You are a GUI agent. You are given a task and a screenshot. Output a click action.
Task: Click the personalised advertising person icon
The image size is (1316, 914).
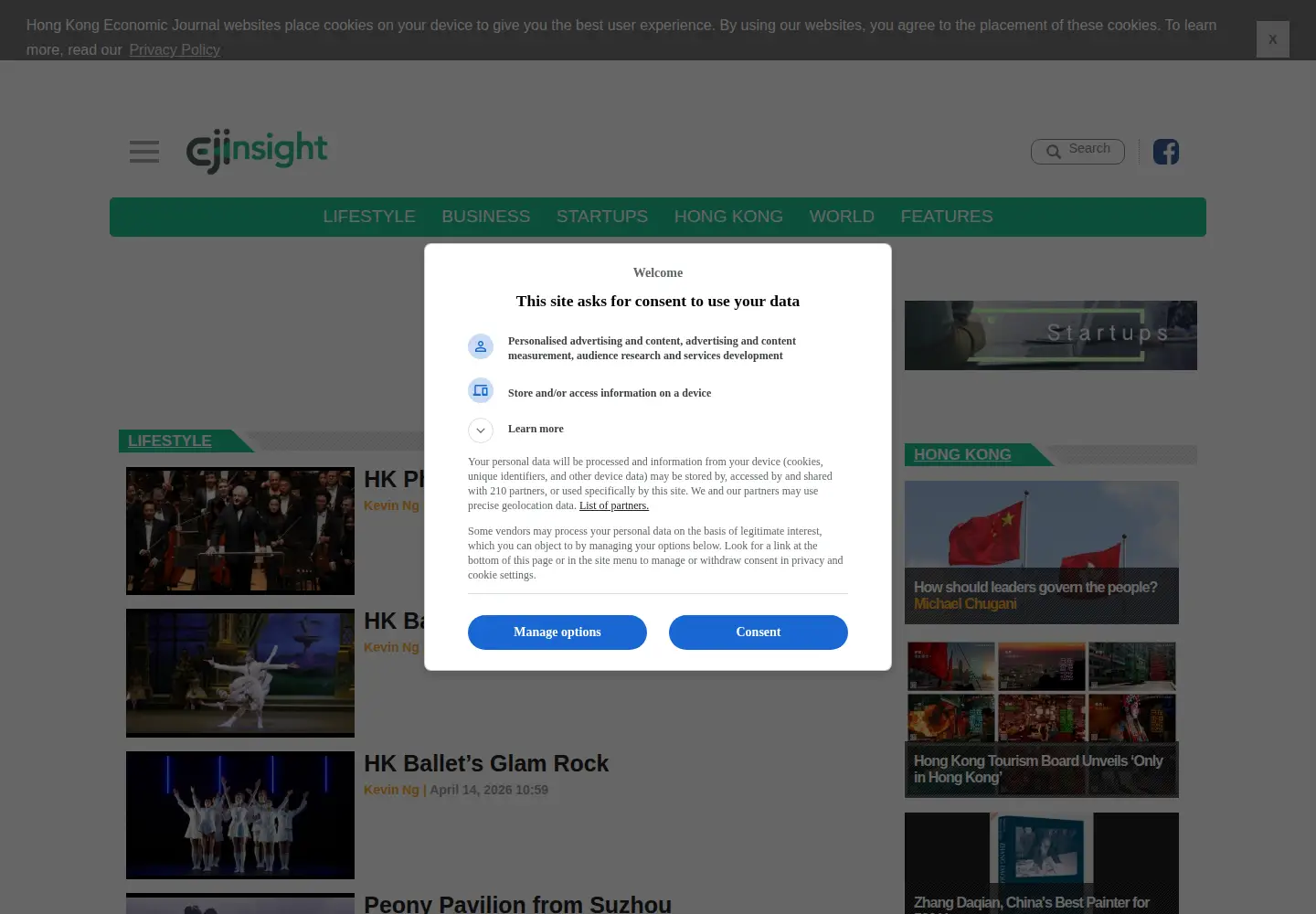(x=481, y=347)
